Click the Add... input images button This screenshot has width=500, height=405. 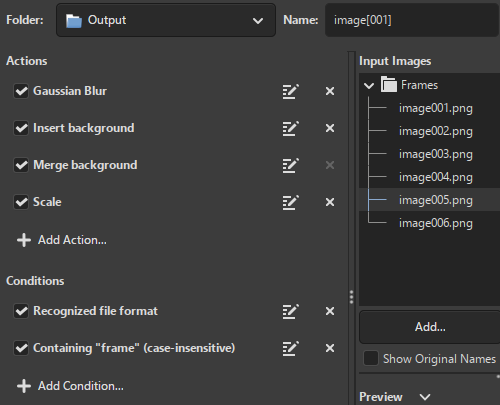[x=430, y=327]
